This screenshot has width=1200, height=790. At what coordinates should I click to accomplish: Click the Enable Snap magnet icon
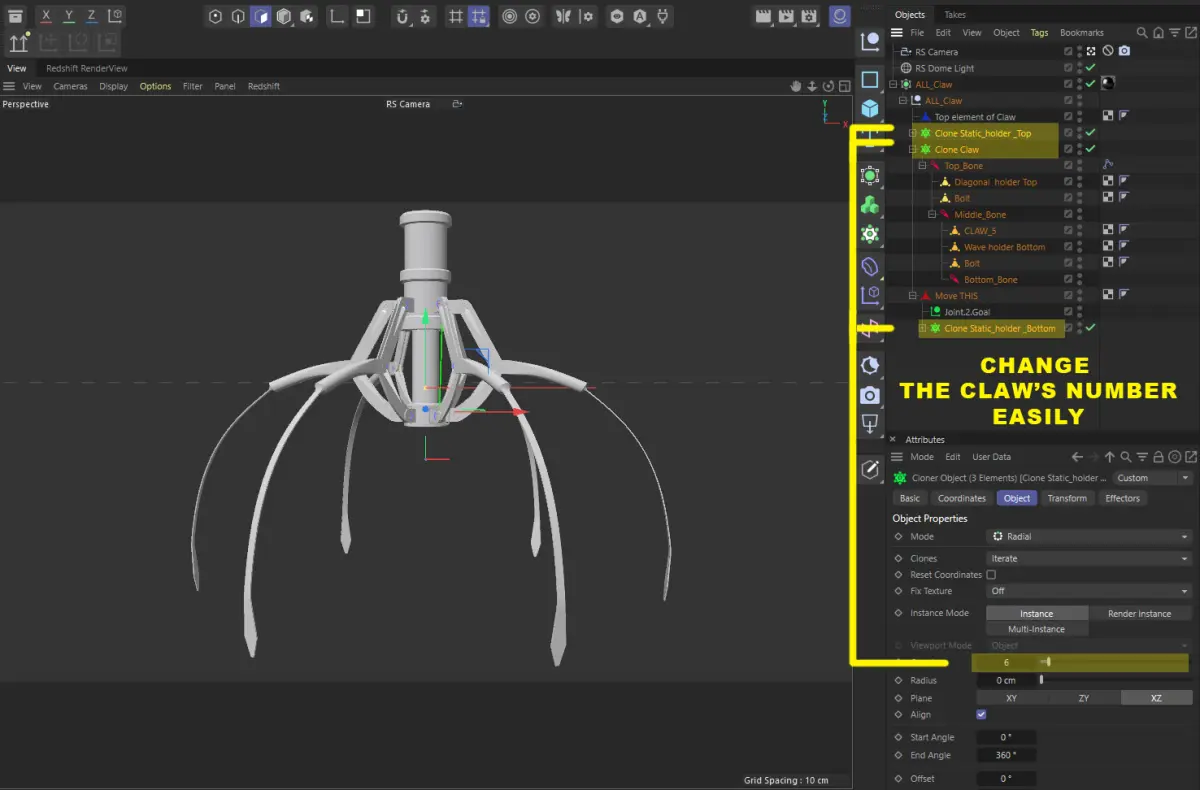(401, 16)
